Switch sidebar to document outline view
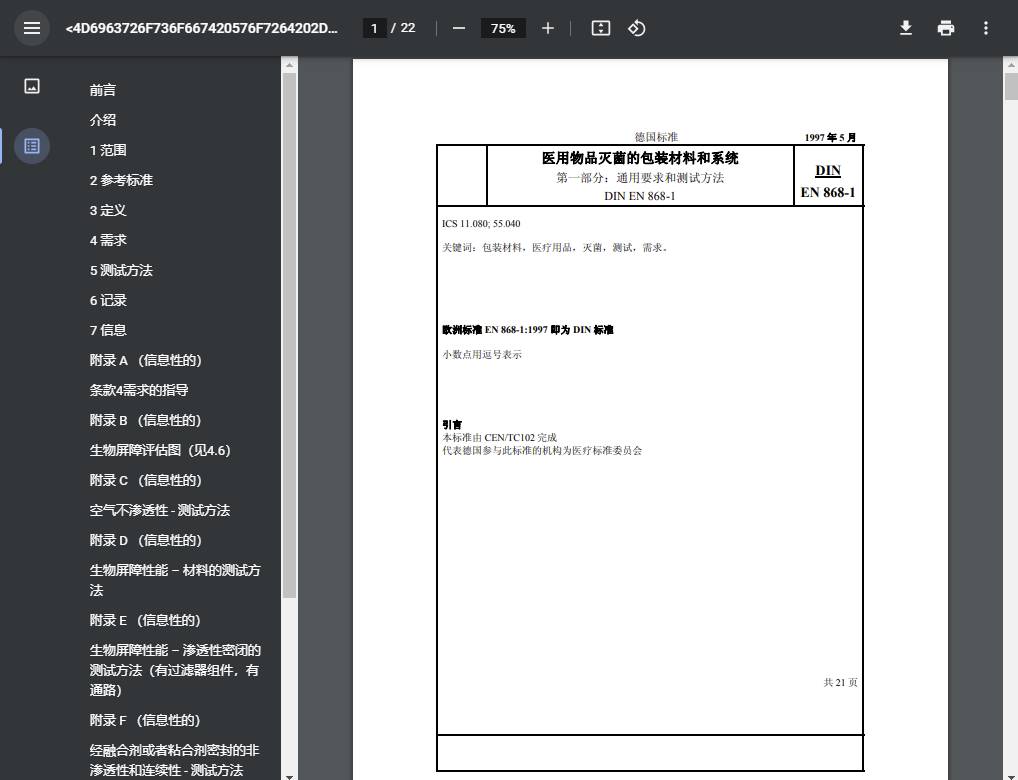 coord(31,146)
